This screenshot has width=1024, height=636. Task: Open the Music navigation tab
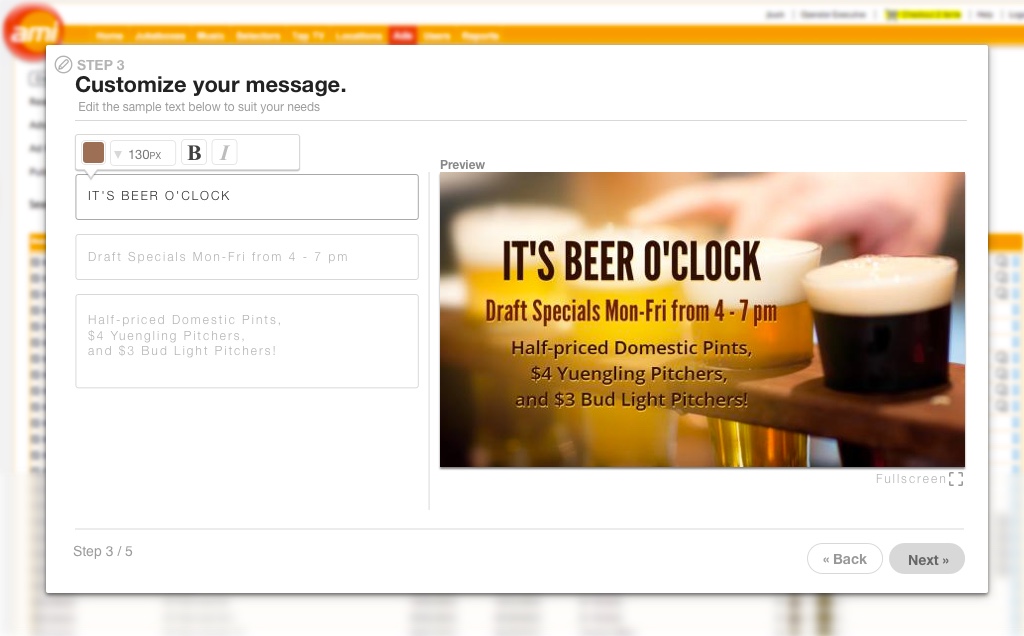[x=210, y=36]
